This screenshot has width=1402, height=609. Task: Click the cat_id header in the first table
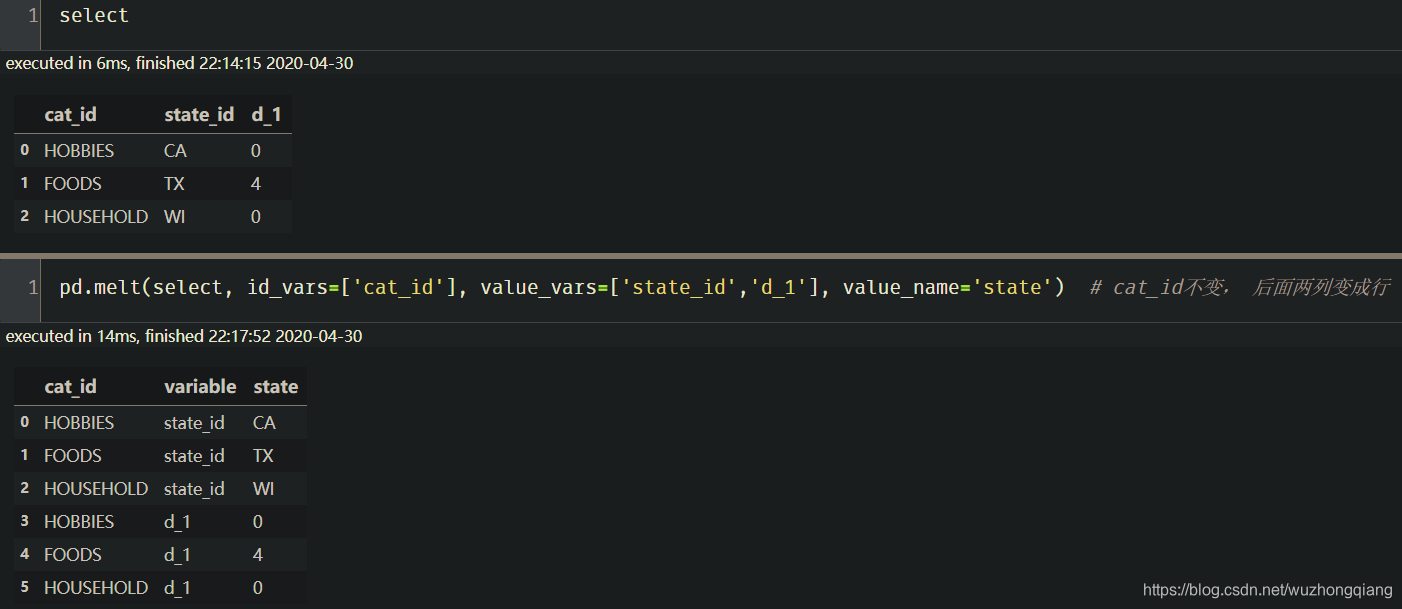coord(70,114)
